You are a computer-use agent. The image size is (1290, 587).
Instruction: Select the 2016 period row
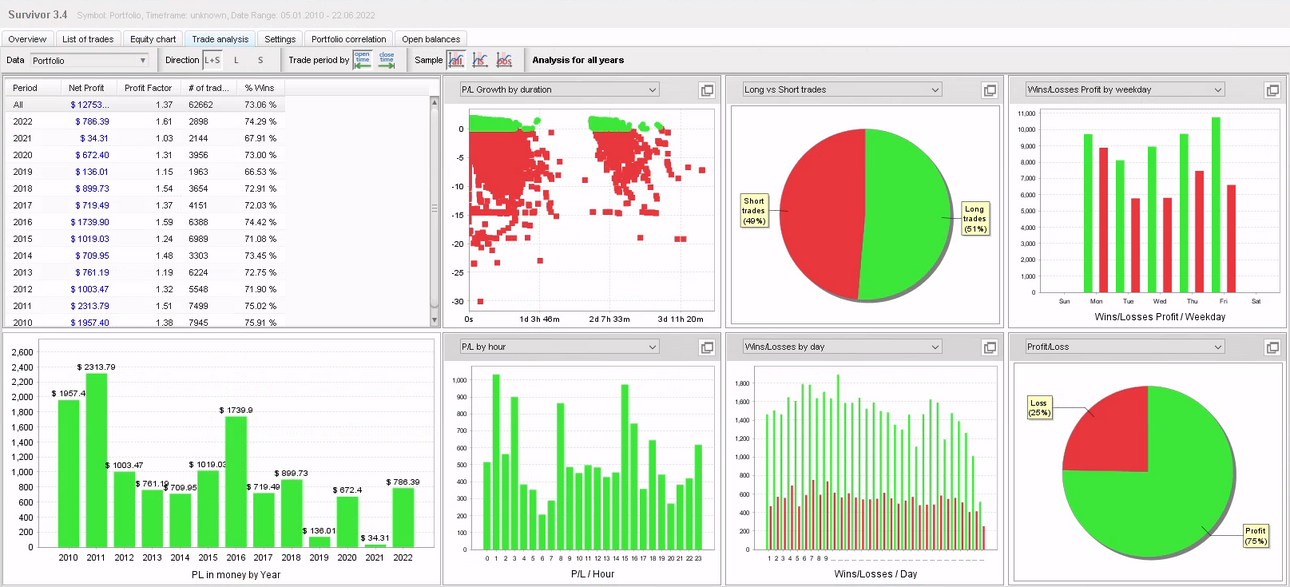[143, 222]
